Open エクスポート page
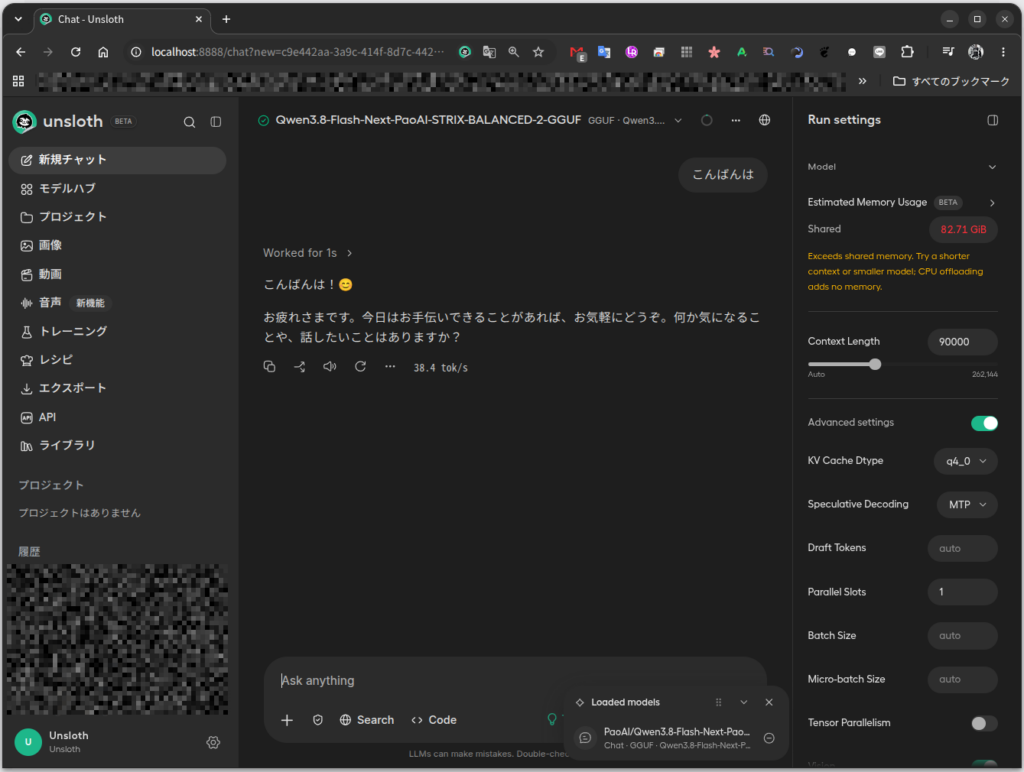 [x=118, y=388]
